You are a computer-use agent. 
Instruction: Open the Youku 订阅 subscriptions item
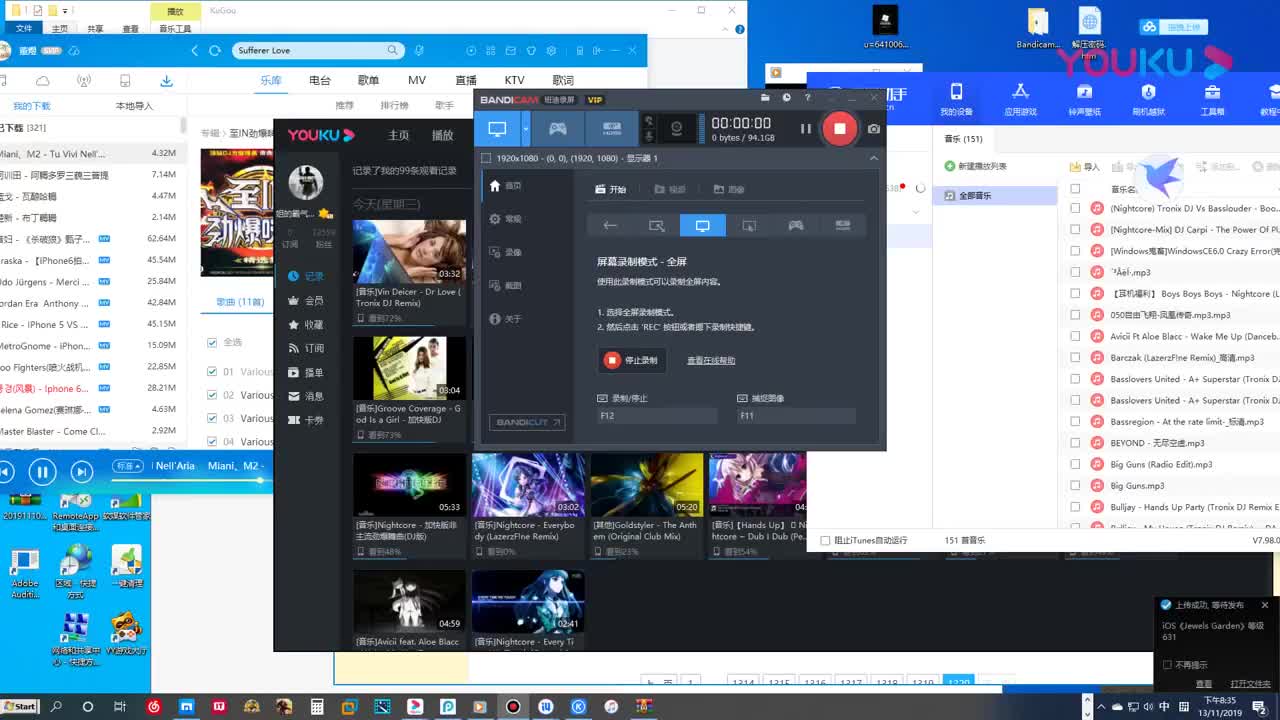(x=306, y=348)
